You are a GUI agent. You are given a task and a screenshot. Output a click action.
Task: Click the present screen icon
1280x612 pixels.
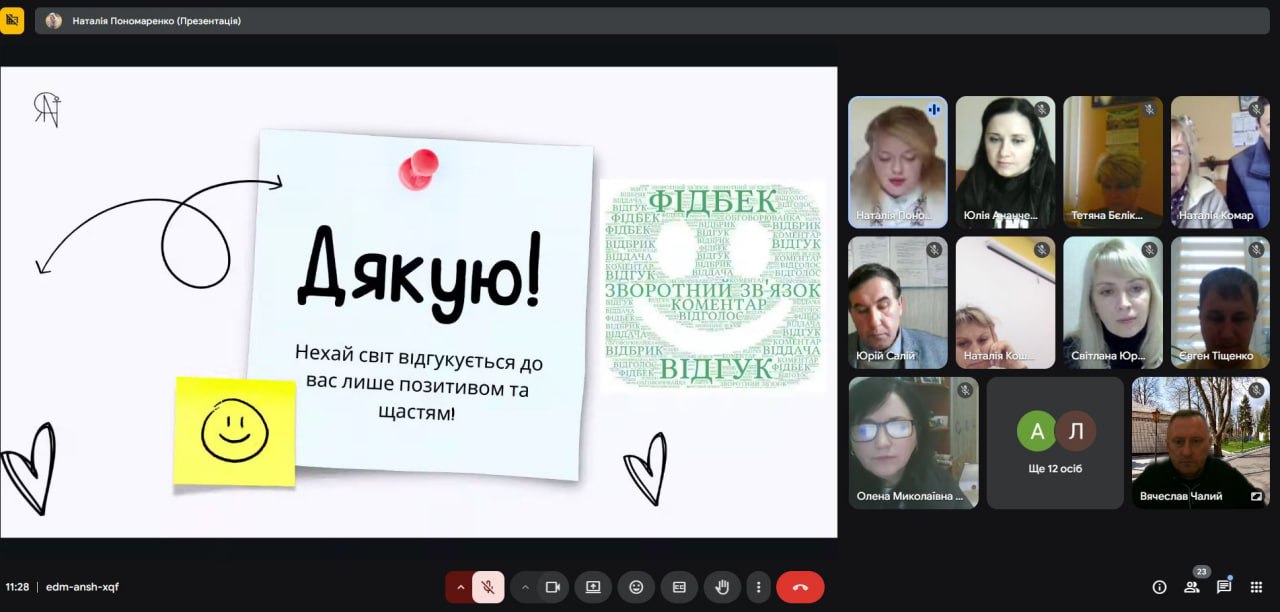pos(593,587)
